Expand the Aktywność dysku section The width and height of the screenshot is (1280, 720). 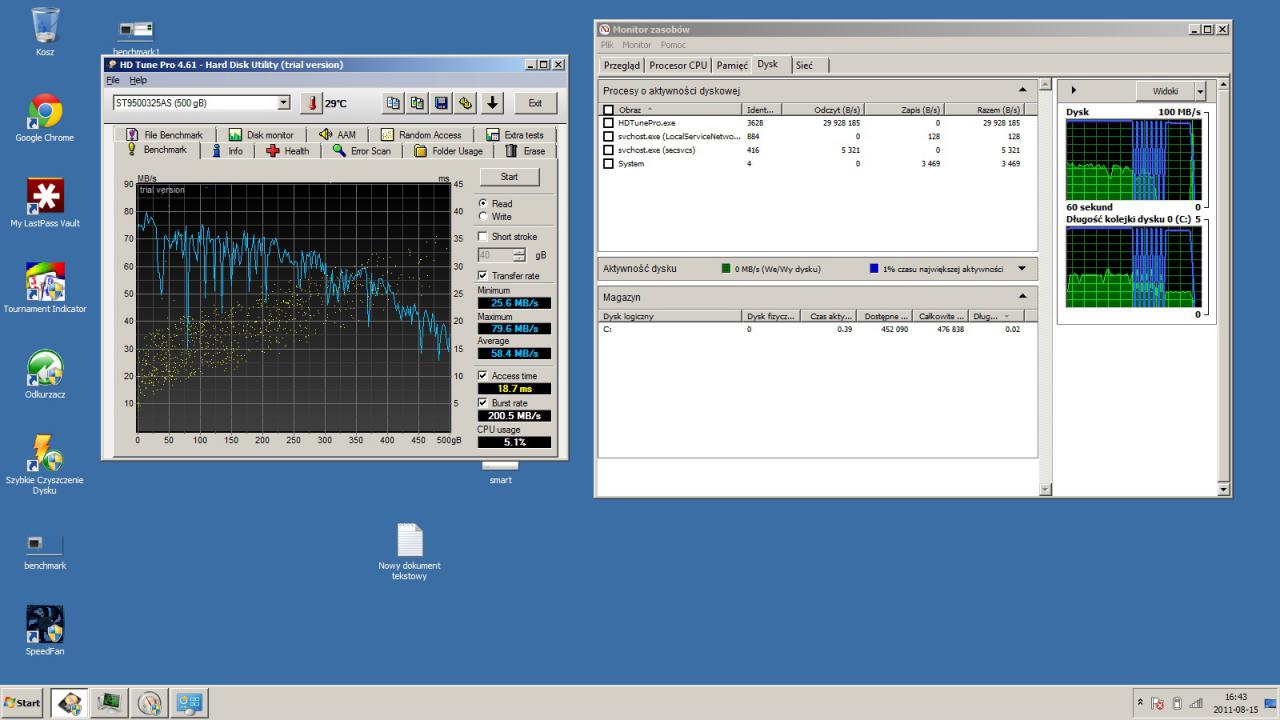(1021, 268)
